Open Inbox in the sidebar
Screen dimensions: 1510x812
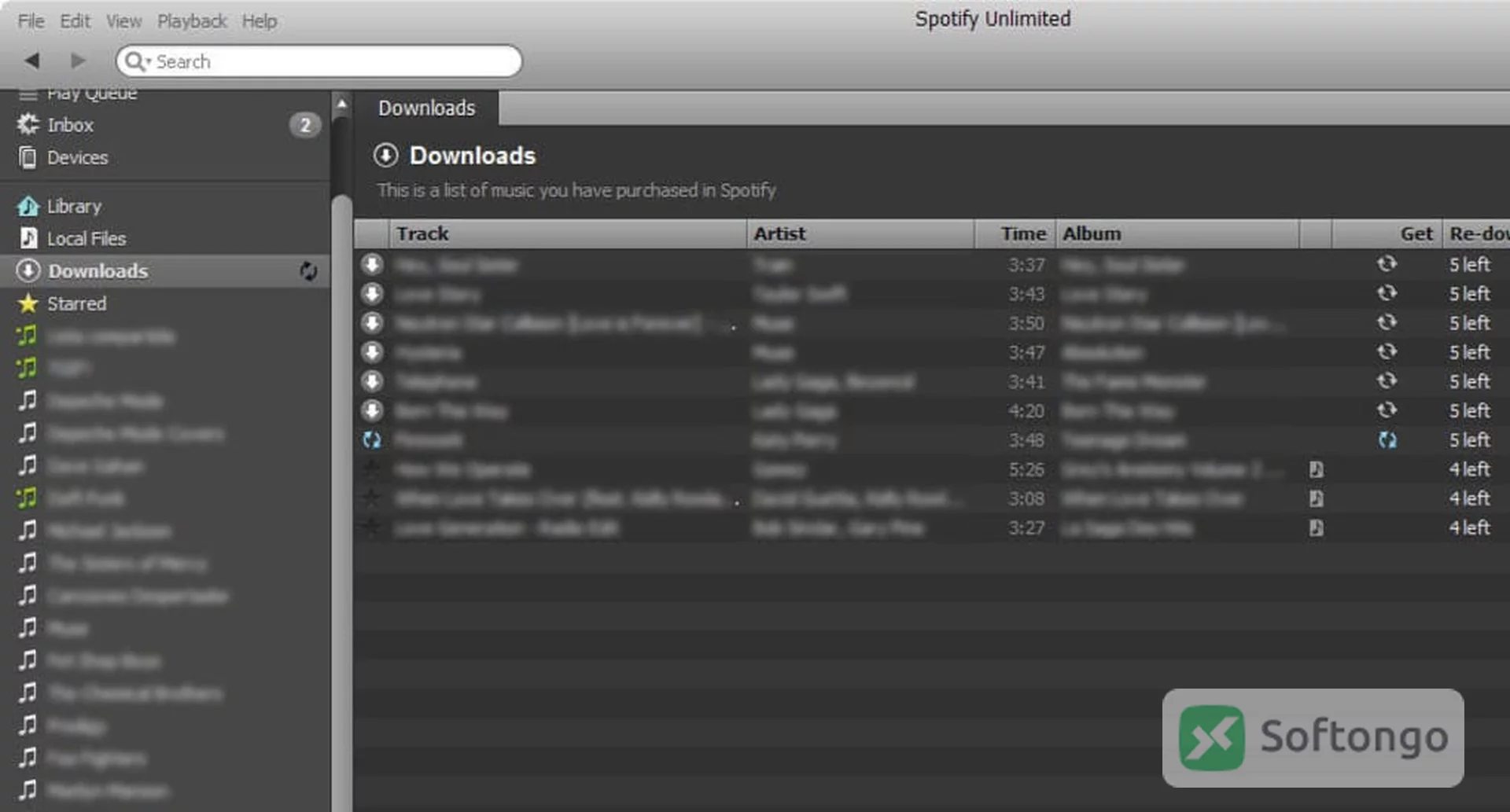(x=69, y=125)
